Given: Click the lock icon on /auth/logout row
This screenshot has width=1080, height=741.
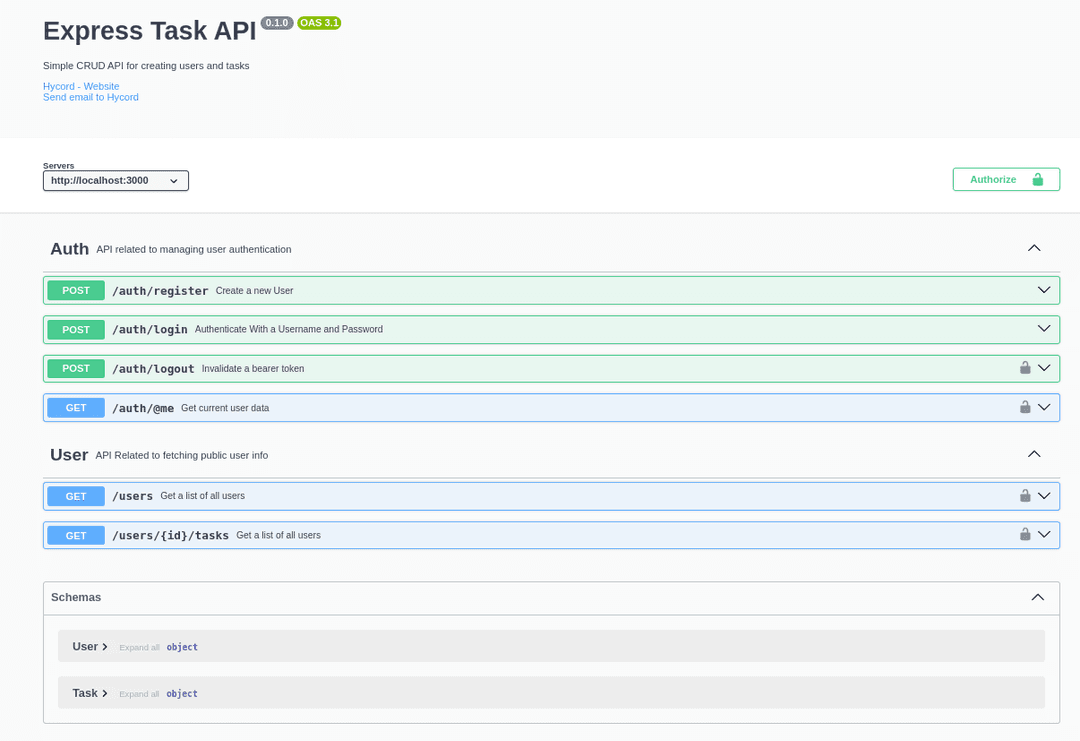Looking at the screenshot, I should tap(1025, 368).
